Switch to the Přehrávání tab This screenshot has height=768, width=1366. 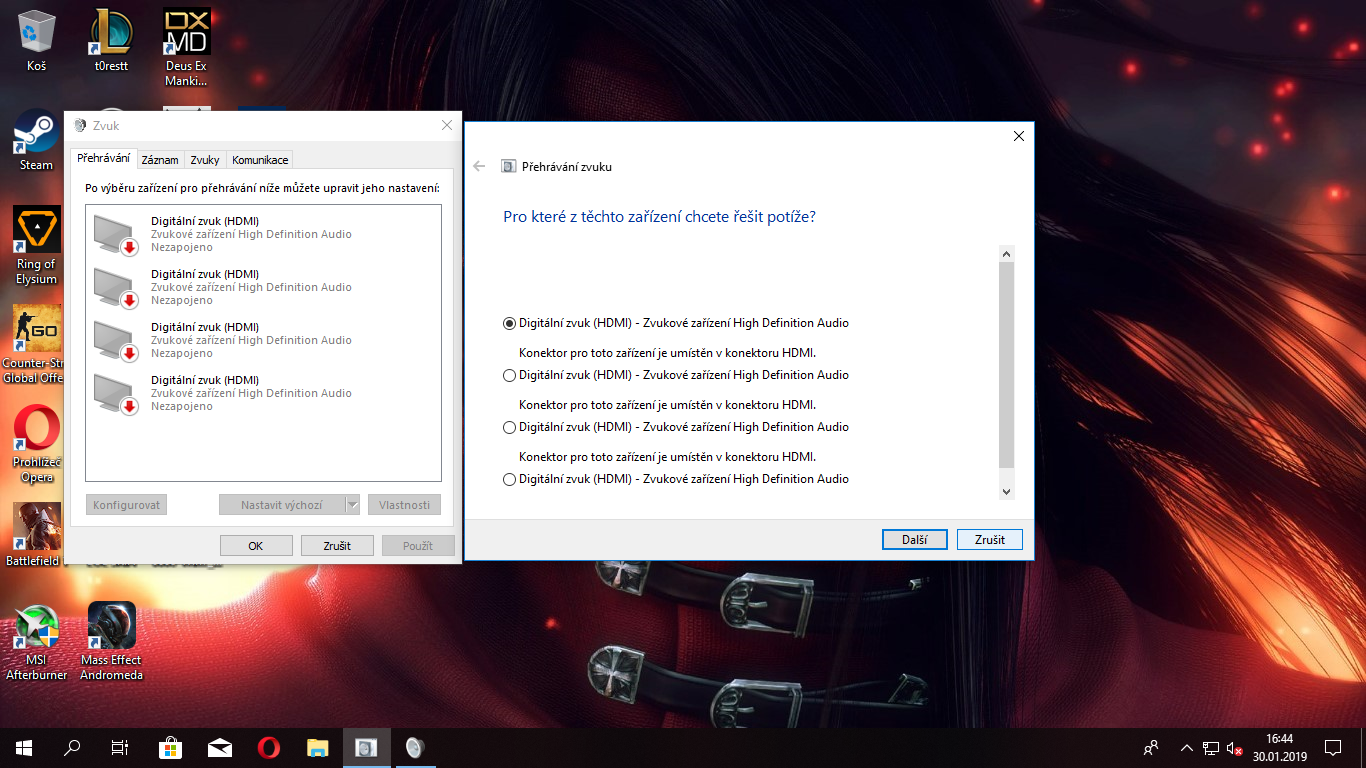pos(103,159)
